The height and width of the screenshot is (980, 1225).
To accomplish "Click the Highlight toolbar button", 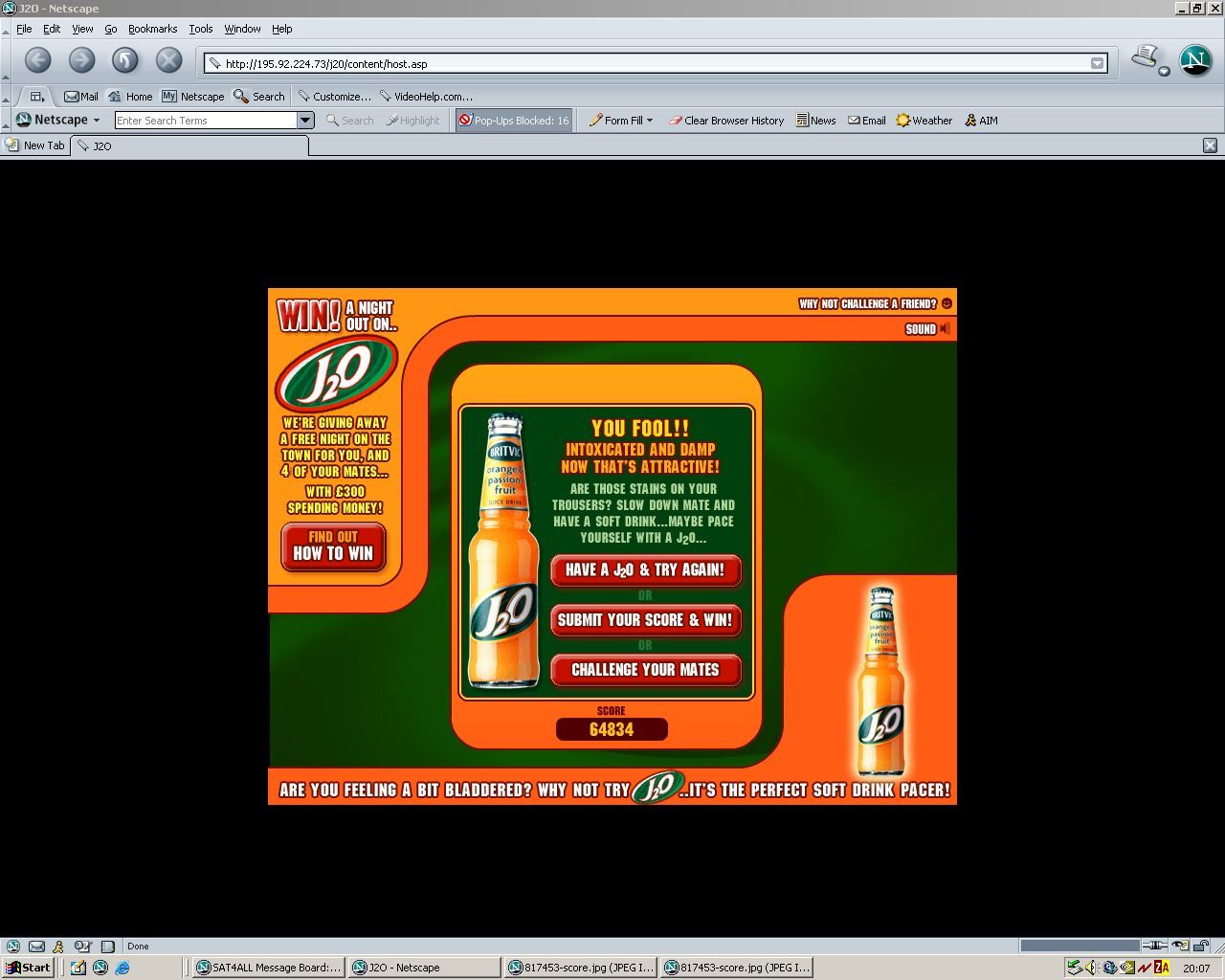I will click(x=412, y=120).
